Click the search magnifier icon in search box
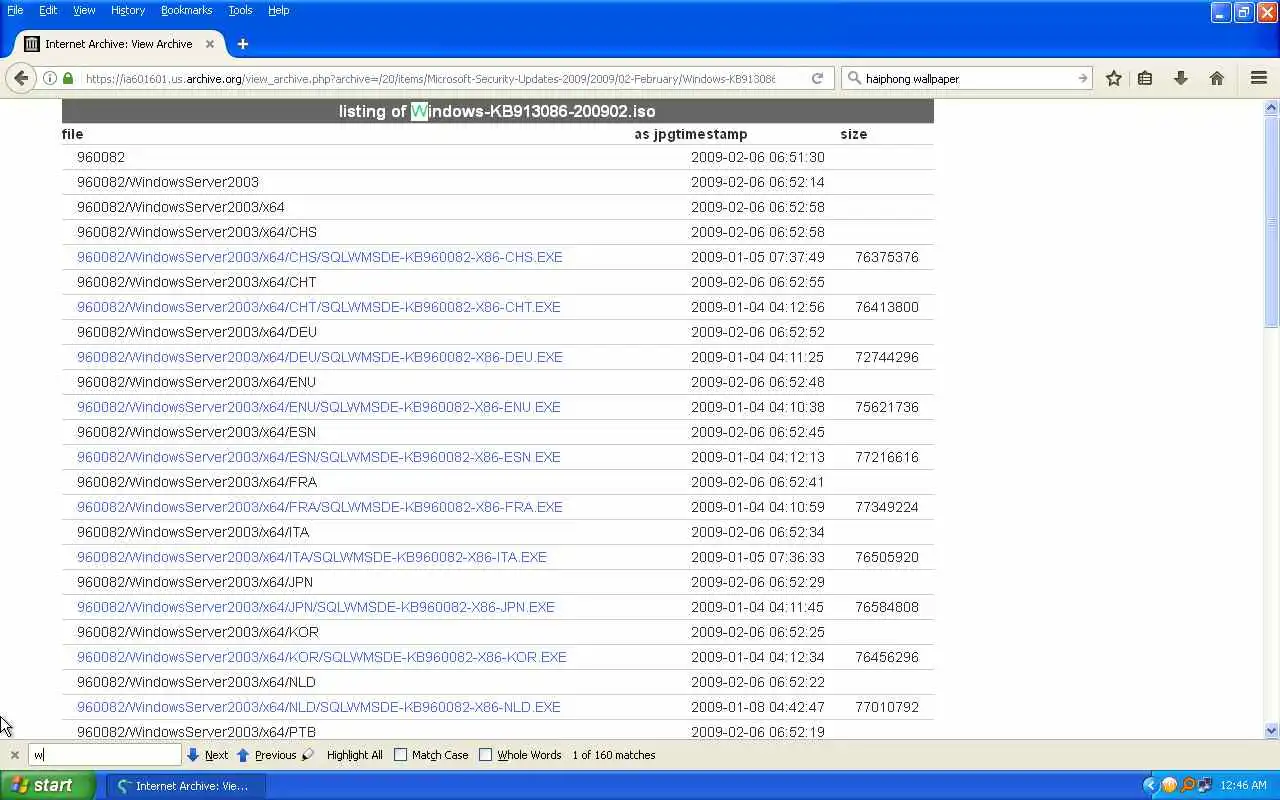Screen dimensions: 1280x800 [854, 78]
